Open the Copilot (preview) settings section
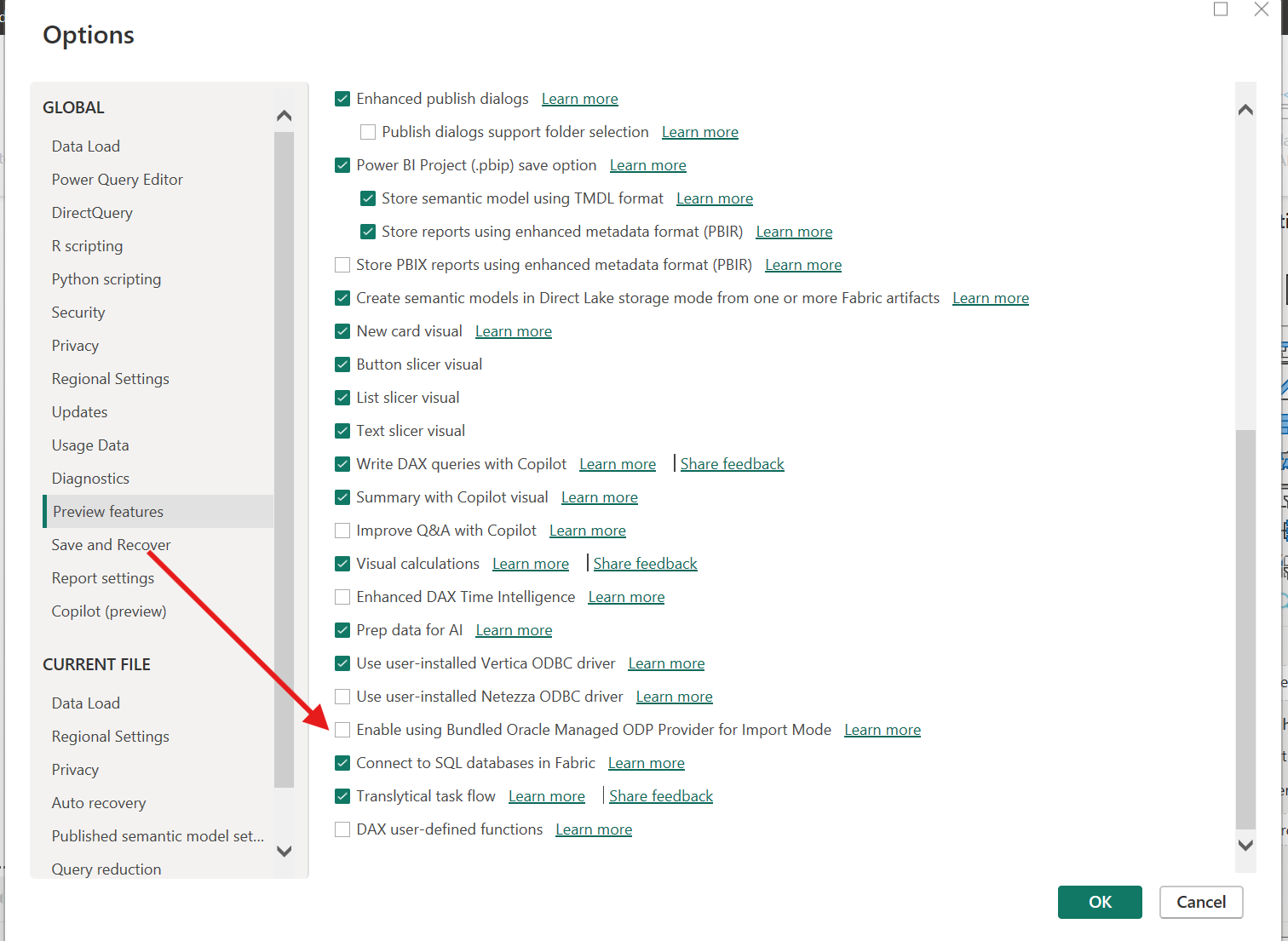The width and height of the screenshot is (1288, 941). point(108,611)
